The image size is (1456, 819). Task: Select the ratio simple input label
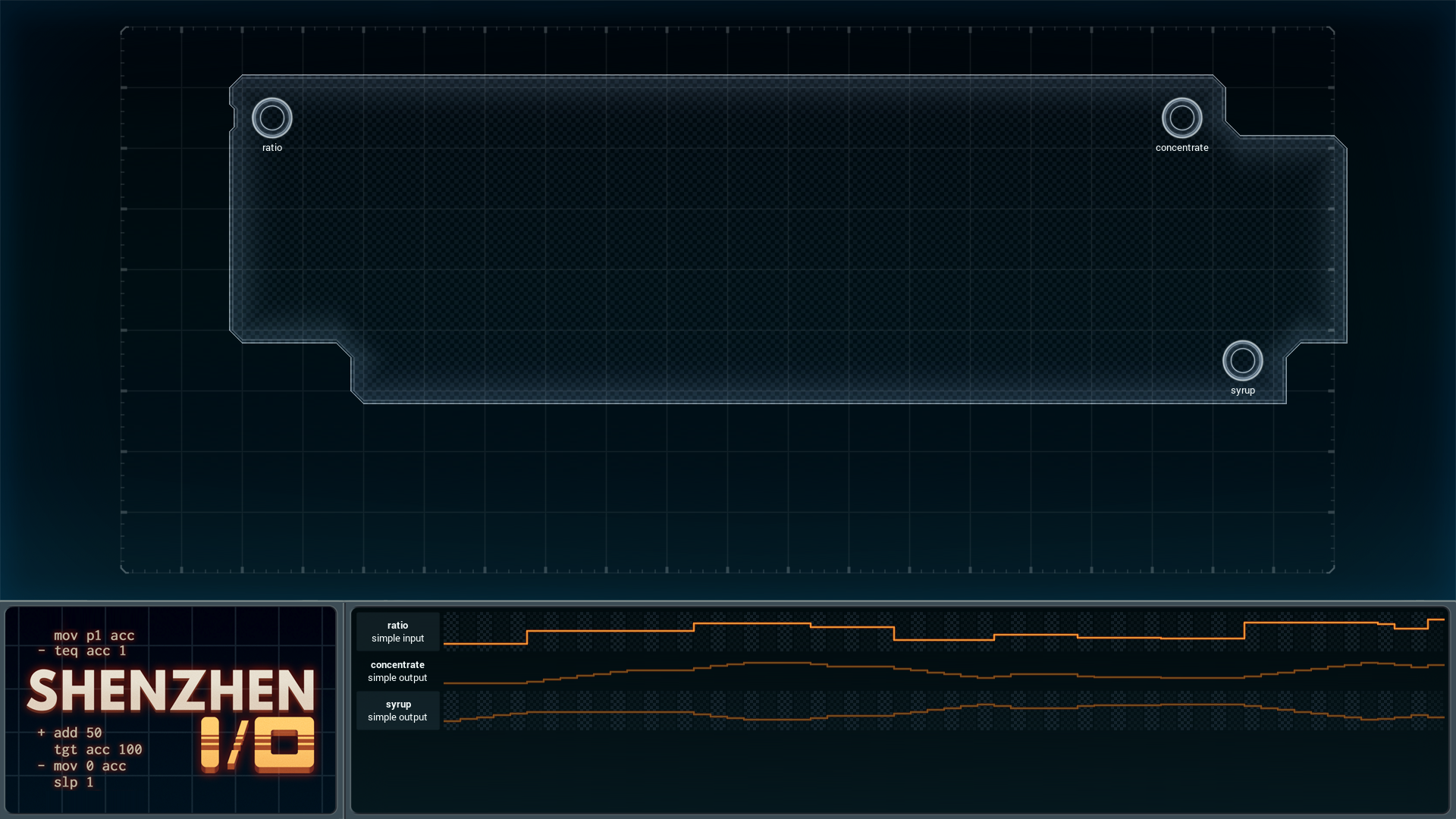(398, 632)
